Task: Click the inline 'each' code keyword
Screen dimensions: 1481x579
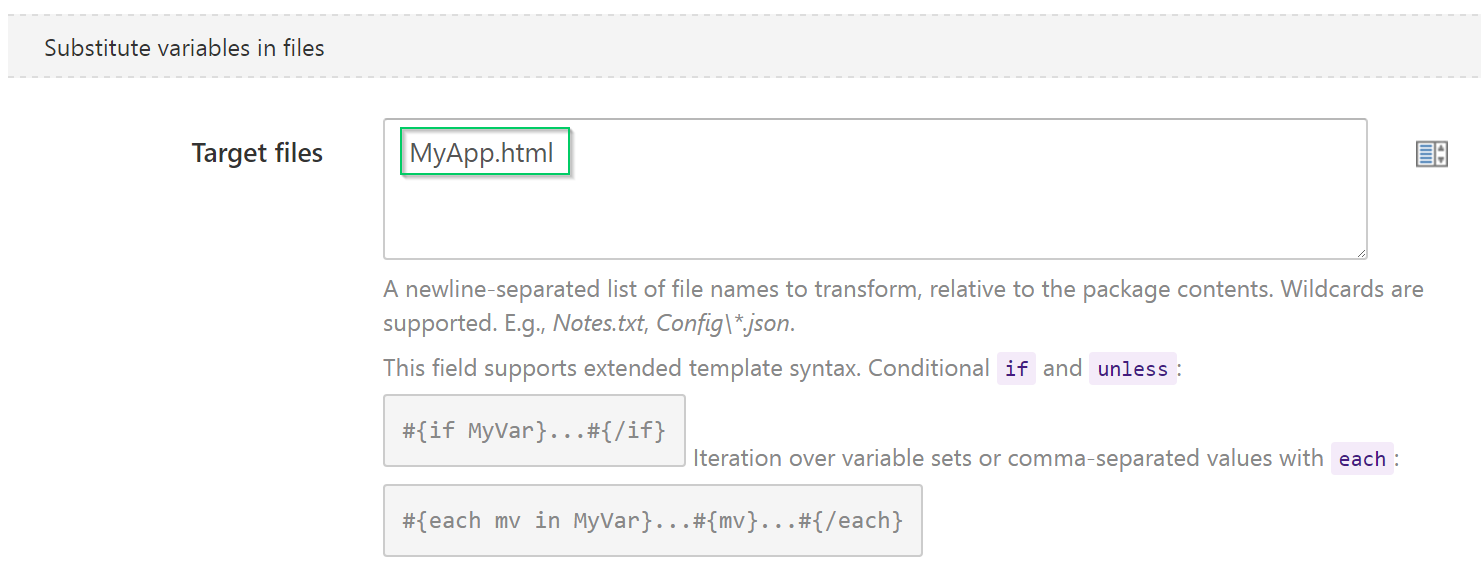Action: 1361,459
